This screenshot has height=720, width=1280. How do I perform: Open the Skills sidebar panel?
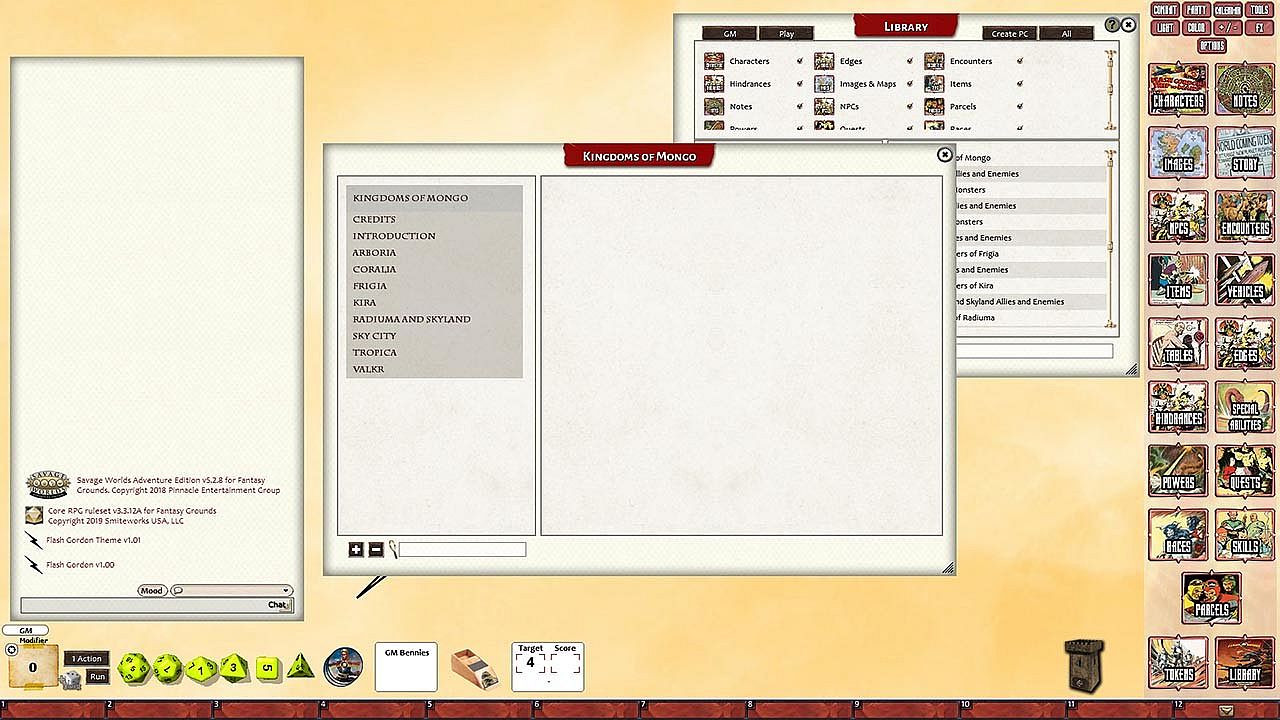coord(1245,535)
